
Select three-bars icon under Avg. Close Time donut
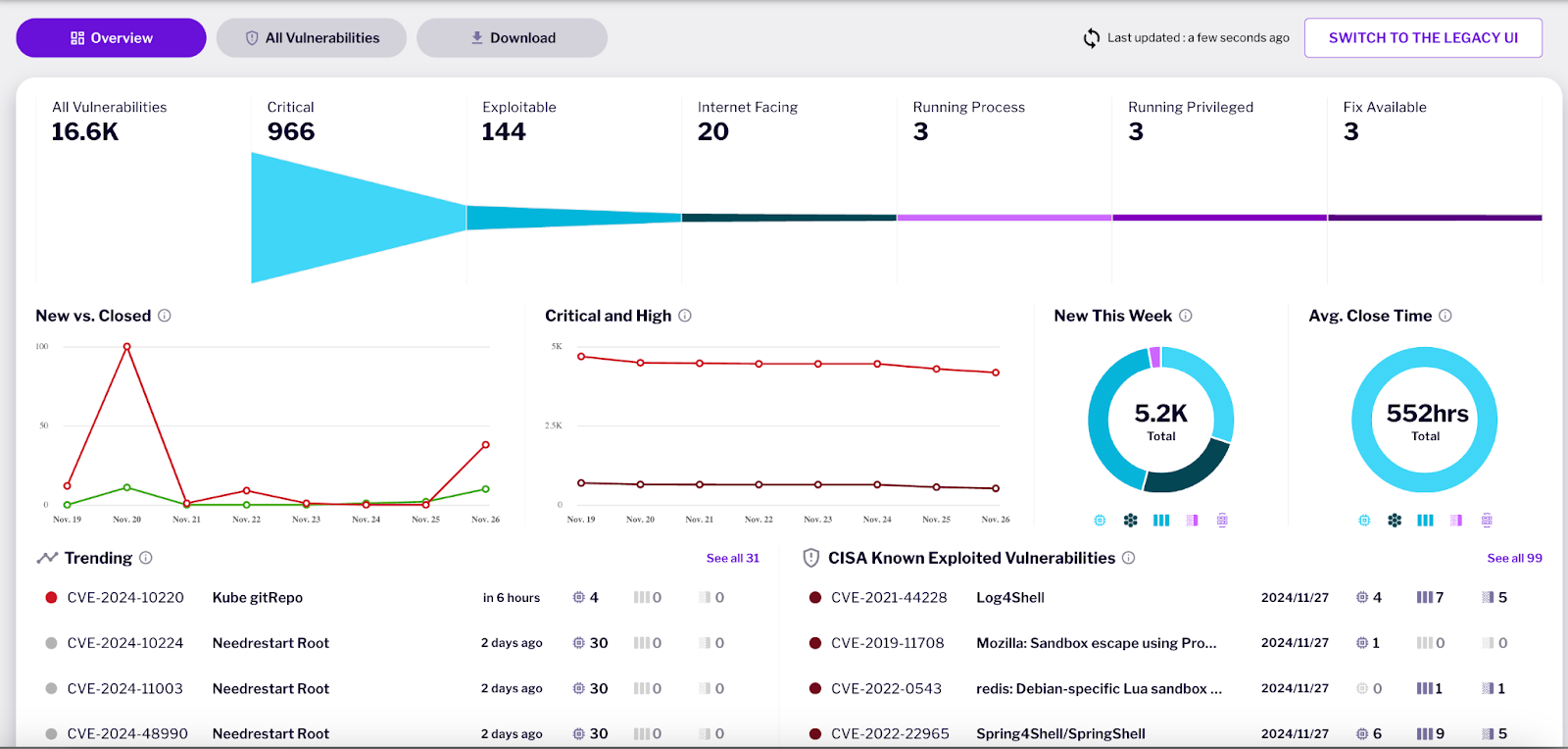coord(1426,521)
